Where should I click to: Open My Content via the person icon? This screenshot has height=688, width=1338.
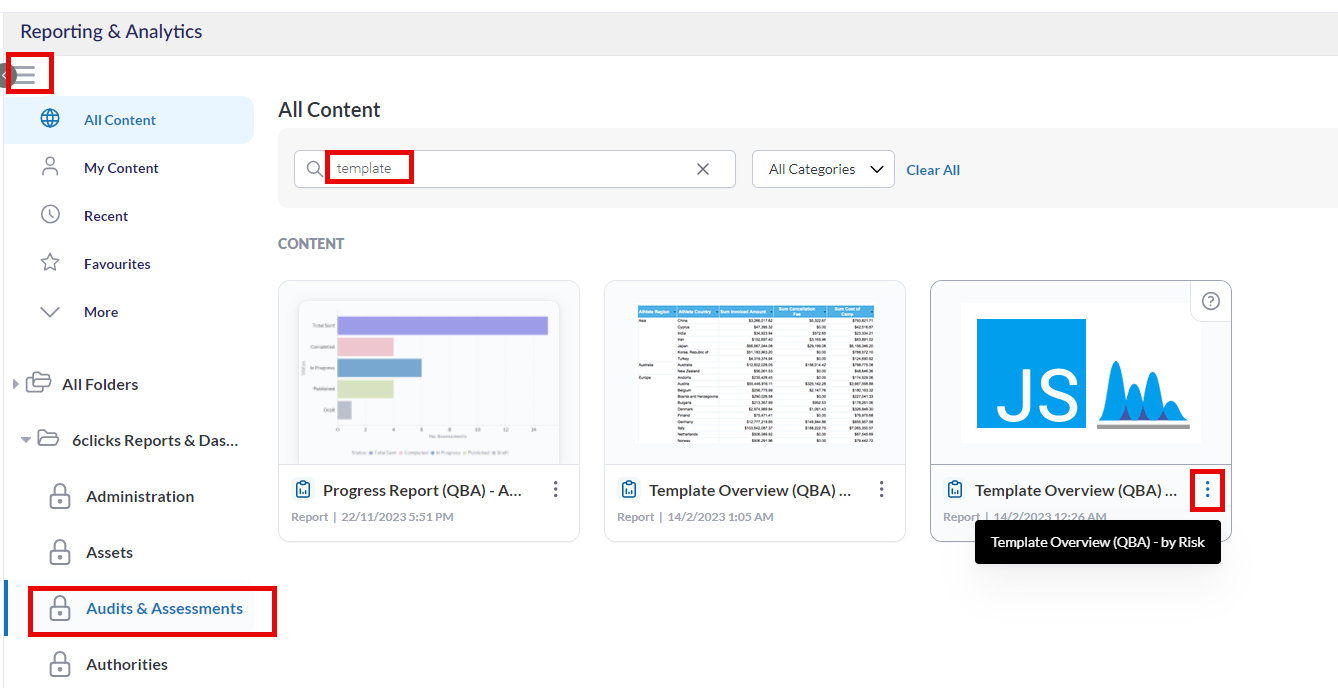coord(50,167)
